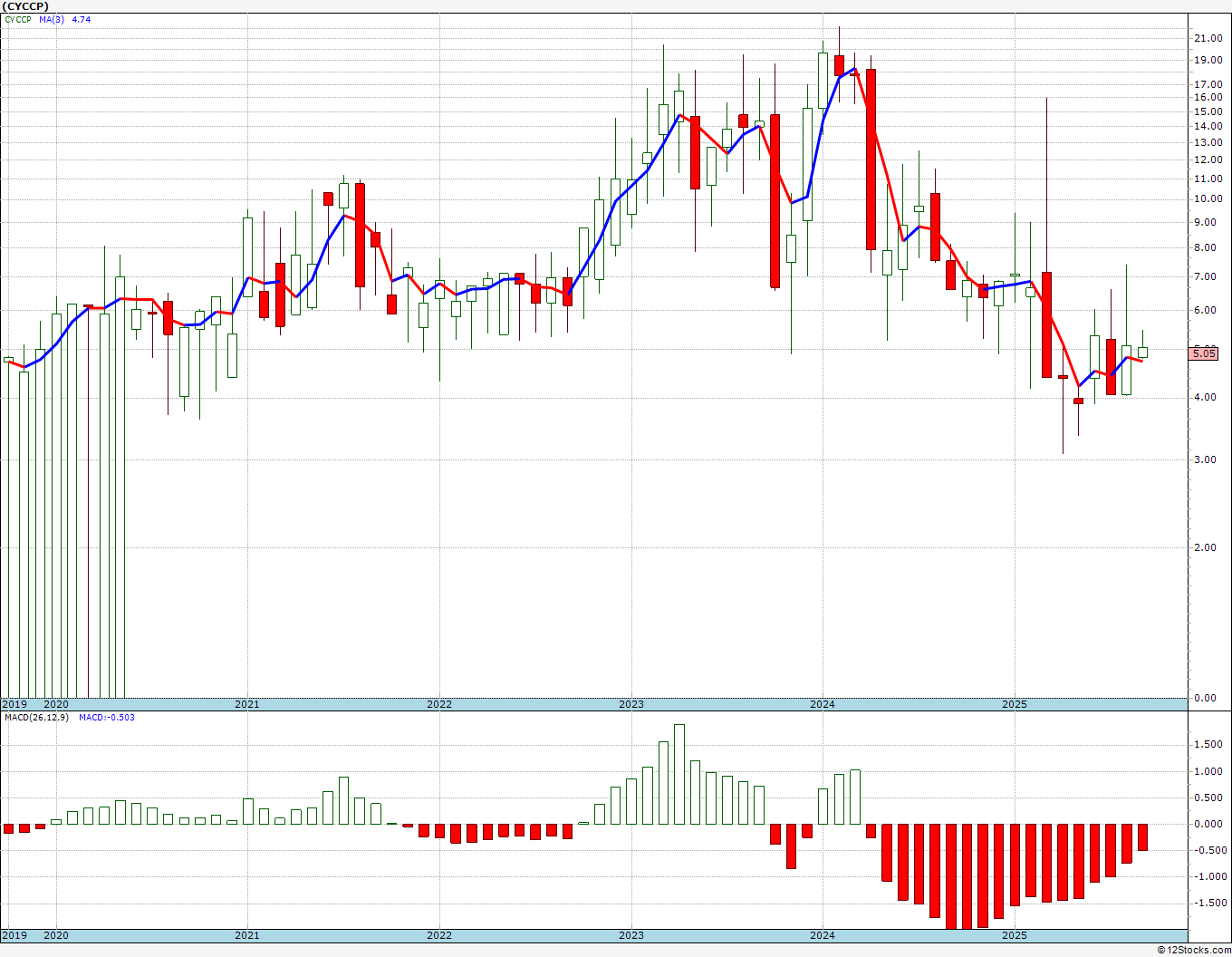This screenshot has height=957, width=1232.
Task: Click the MA(3) indicator label
Action: [x=52, y=19]
